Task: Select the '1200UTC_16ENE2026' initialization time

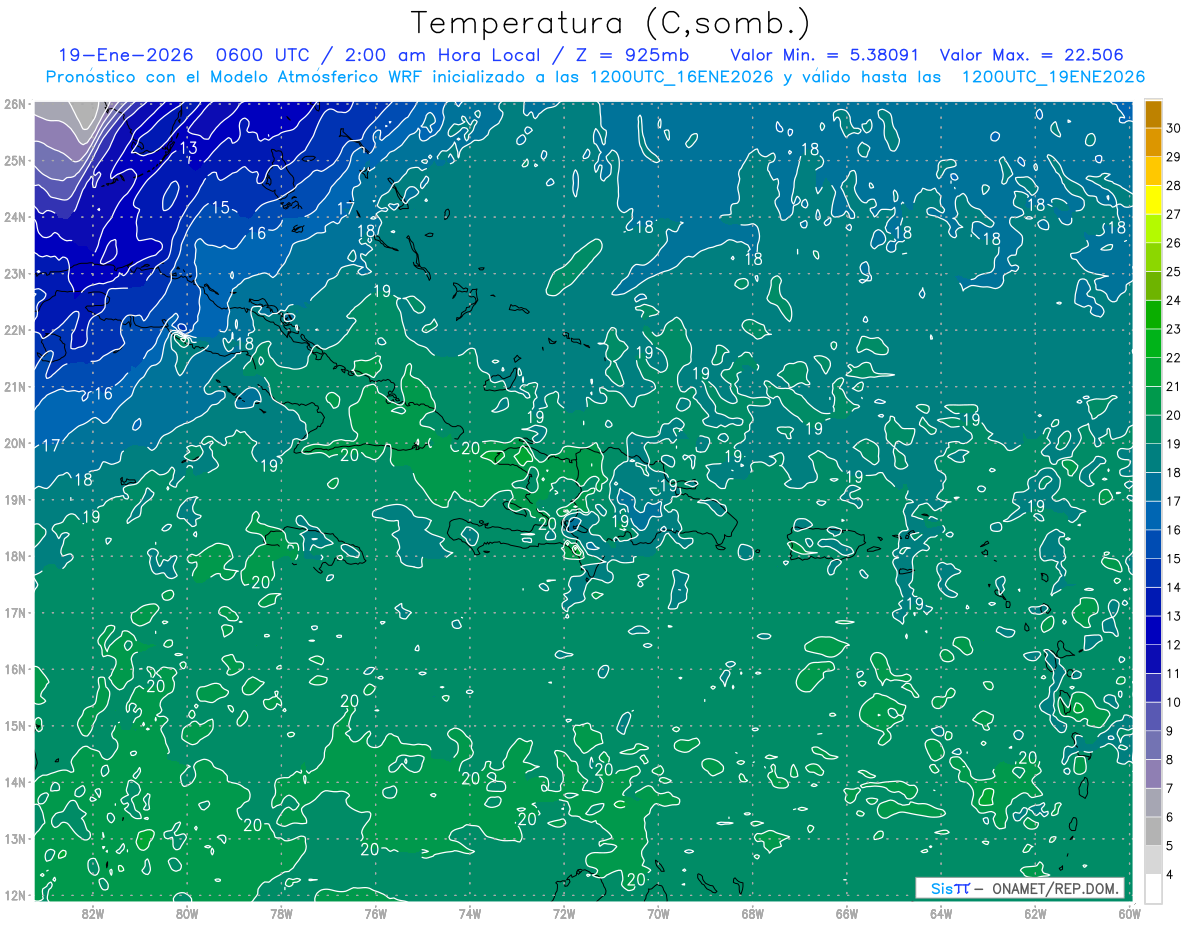Action: coord(682,77)
